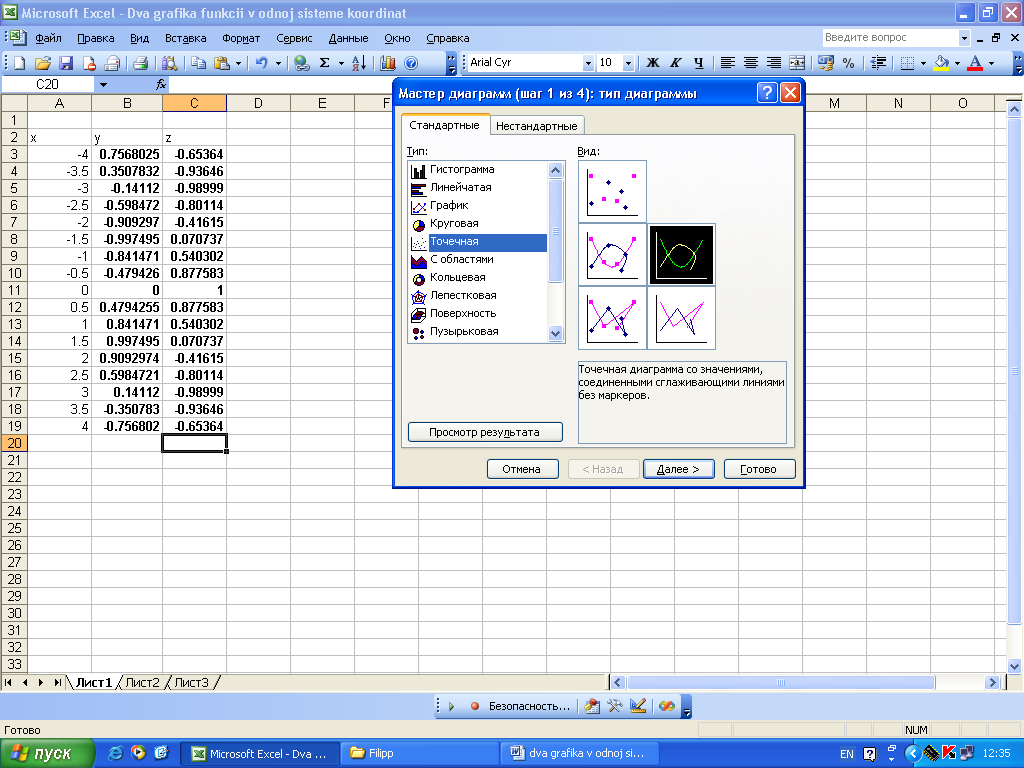The image size is (1024, 768).
Task: Click the merge and center icon
Action: coord(797,63)
